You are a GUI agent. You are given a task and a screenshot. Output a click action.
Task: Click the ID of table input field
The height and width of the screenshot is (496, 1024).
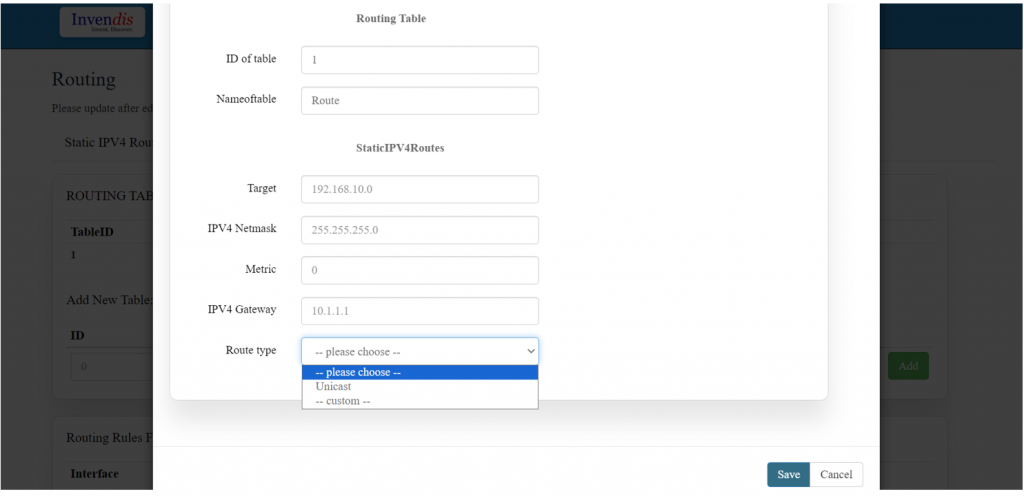click(x=419, y=60)
